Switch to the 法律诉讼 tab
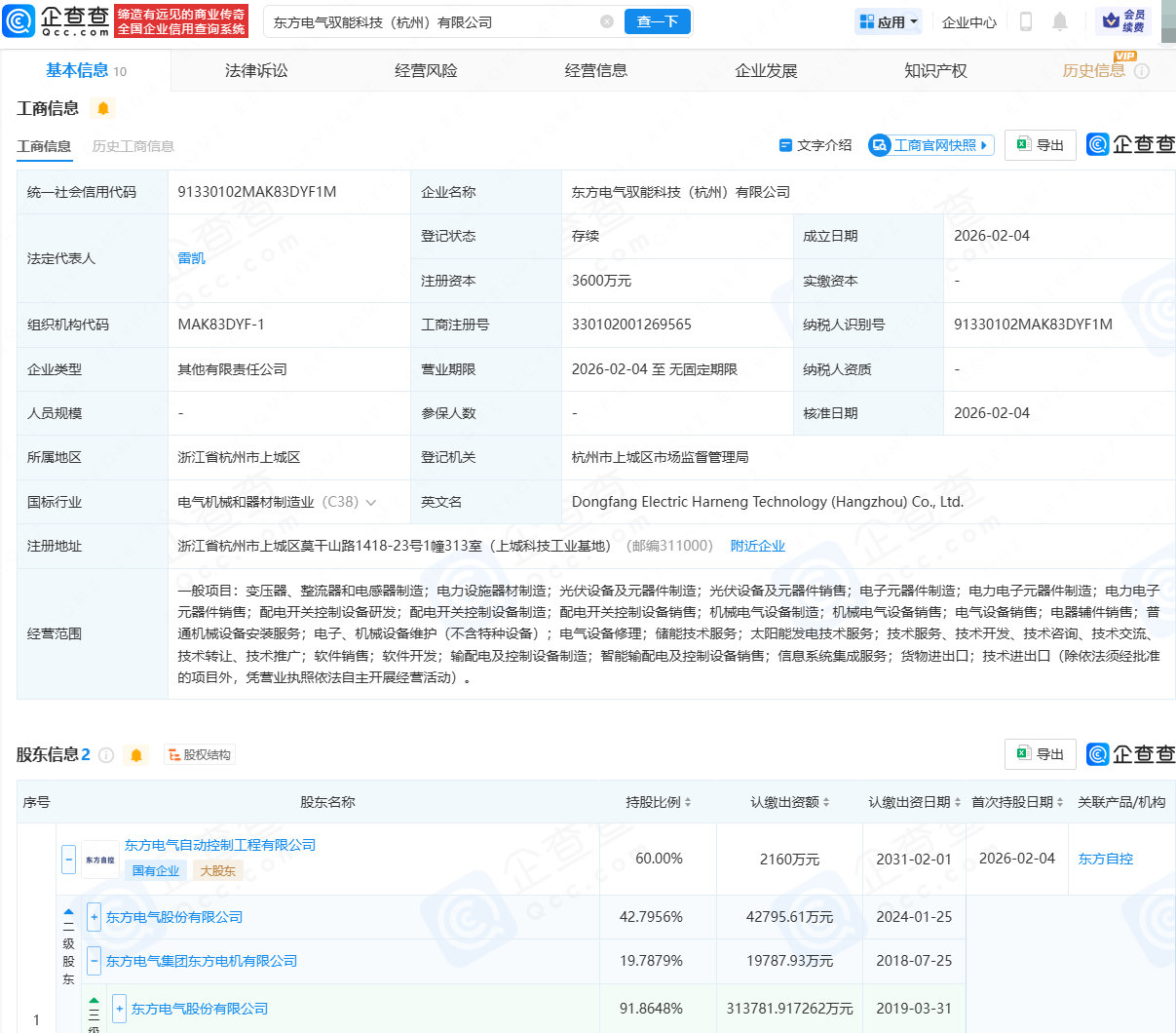 [256, 71]
